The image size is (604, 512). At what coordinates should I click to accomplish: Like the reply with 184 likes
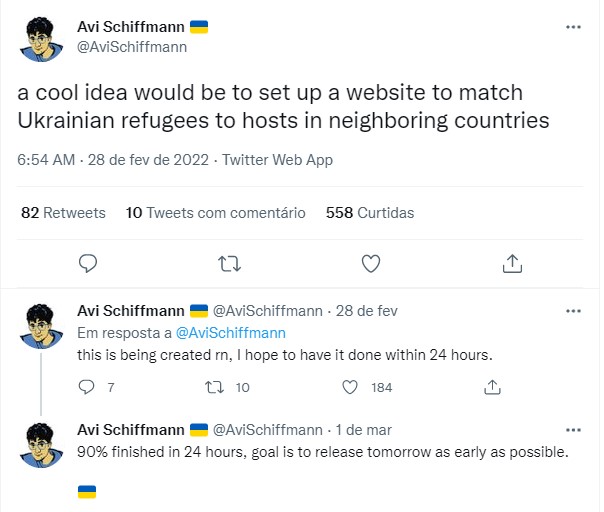coord(351,387)
